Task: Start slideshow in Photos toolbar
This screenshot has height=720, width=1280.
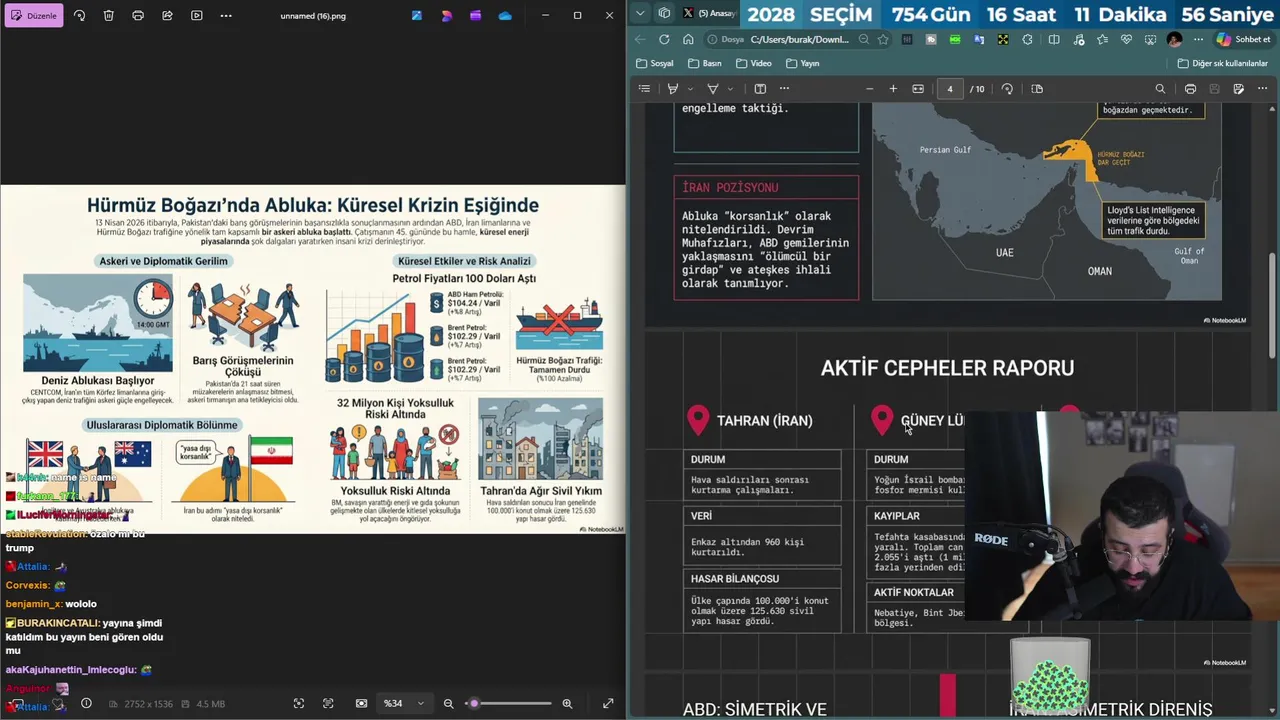Action: (x=196, y=16)
